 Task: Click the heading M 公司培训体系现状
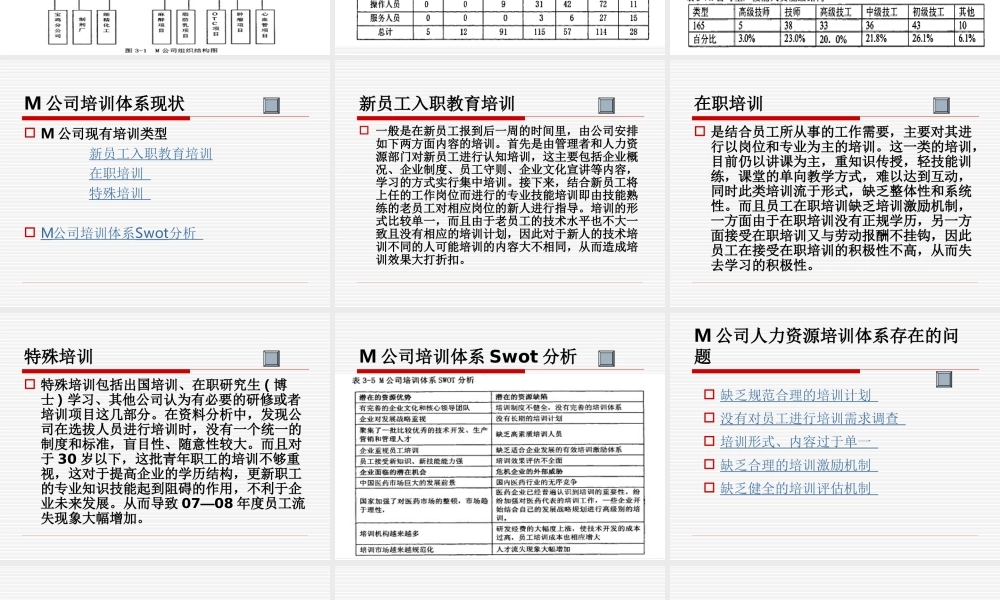pyautogui.click(x=105, y=103)
